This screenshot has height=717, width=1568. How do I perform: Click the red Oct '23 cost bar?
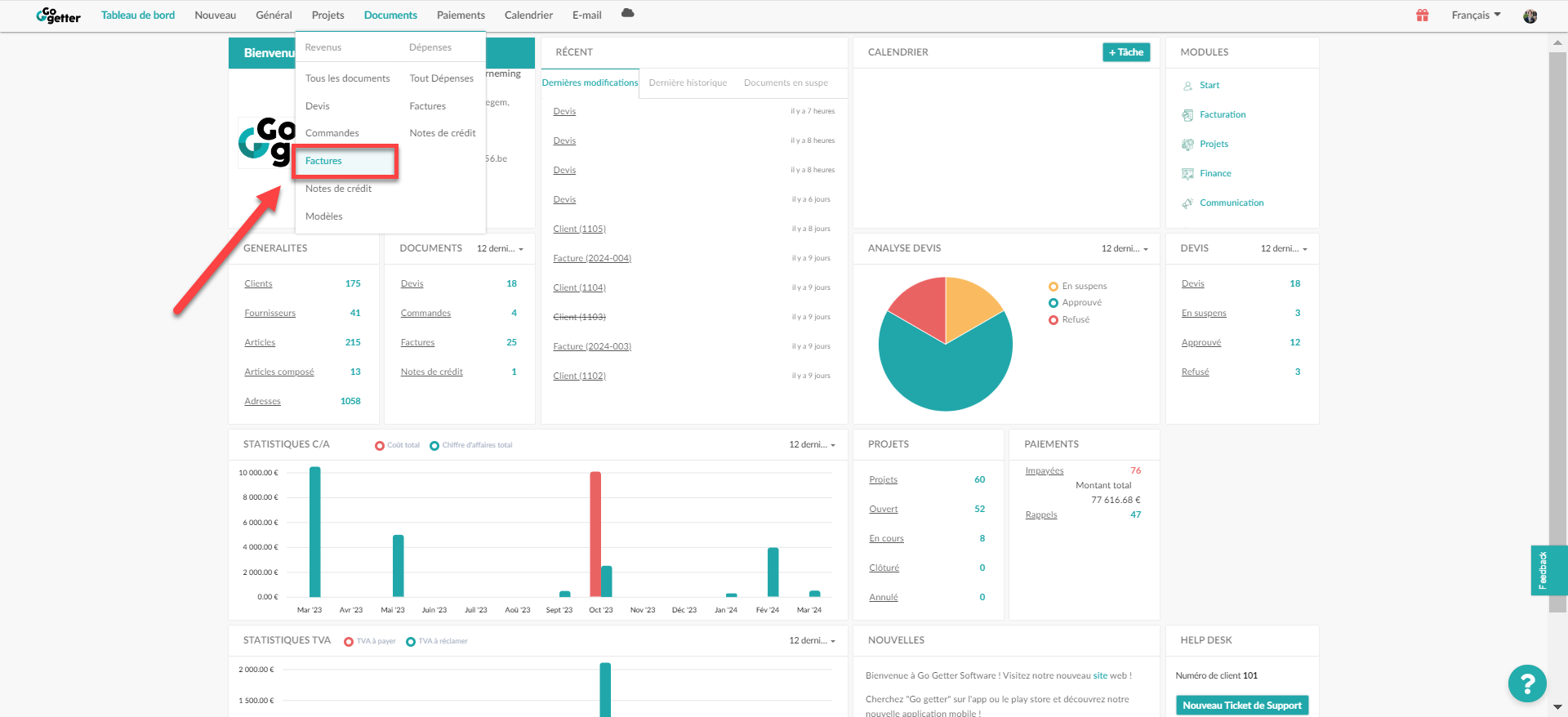[595, 534]
